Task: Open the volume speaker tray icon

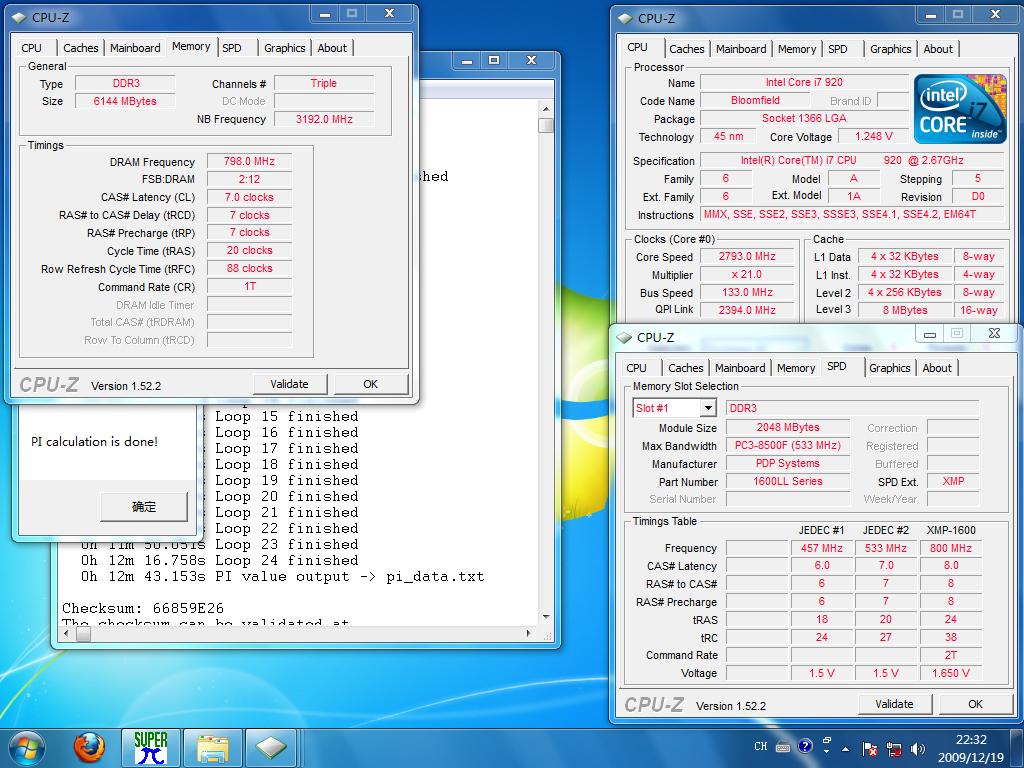Action: pos(918,749)
